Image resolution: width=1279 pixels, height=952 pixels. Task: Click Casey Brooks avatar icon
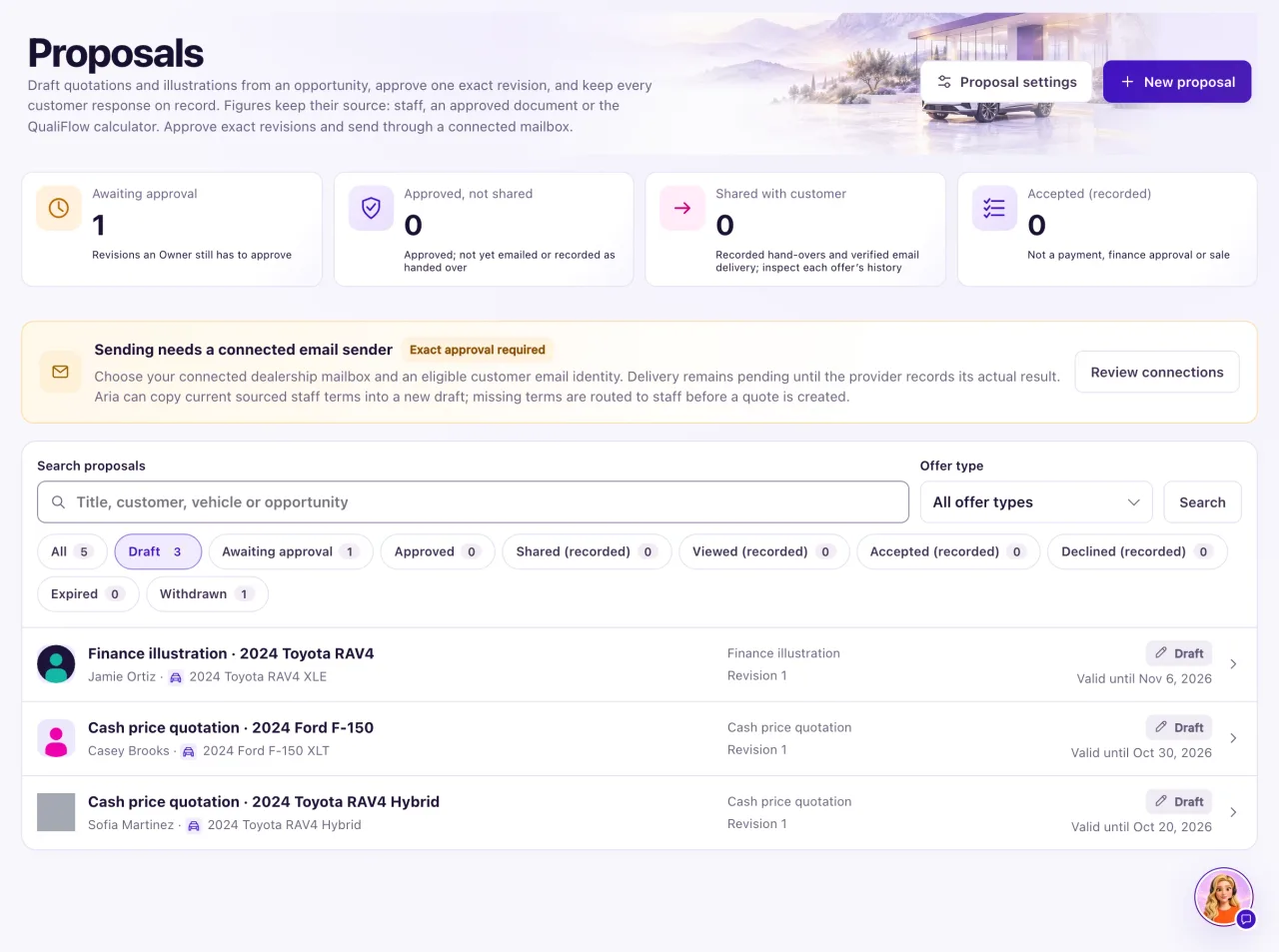(x=56, y=738)
